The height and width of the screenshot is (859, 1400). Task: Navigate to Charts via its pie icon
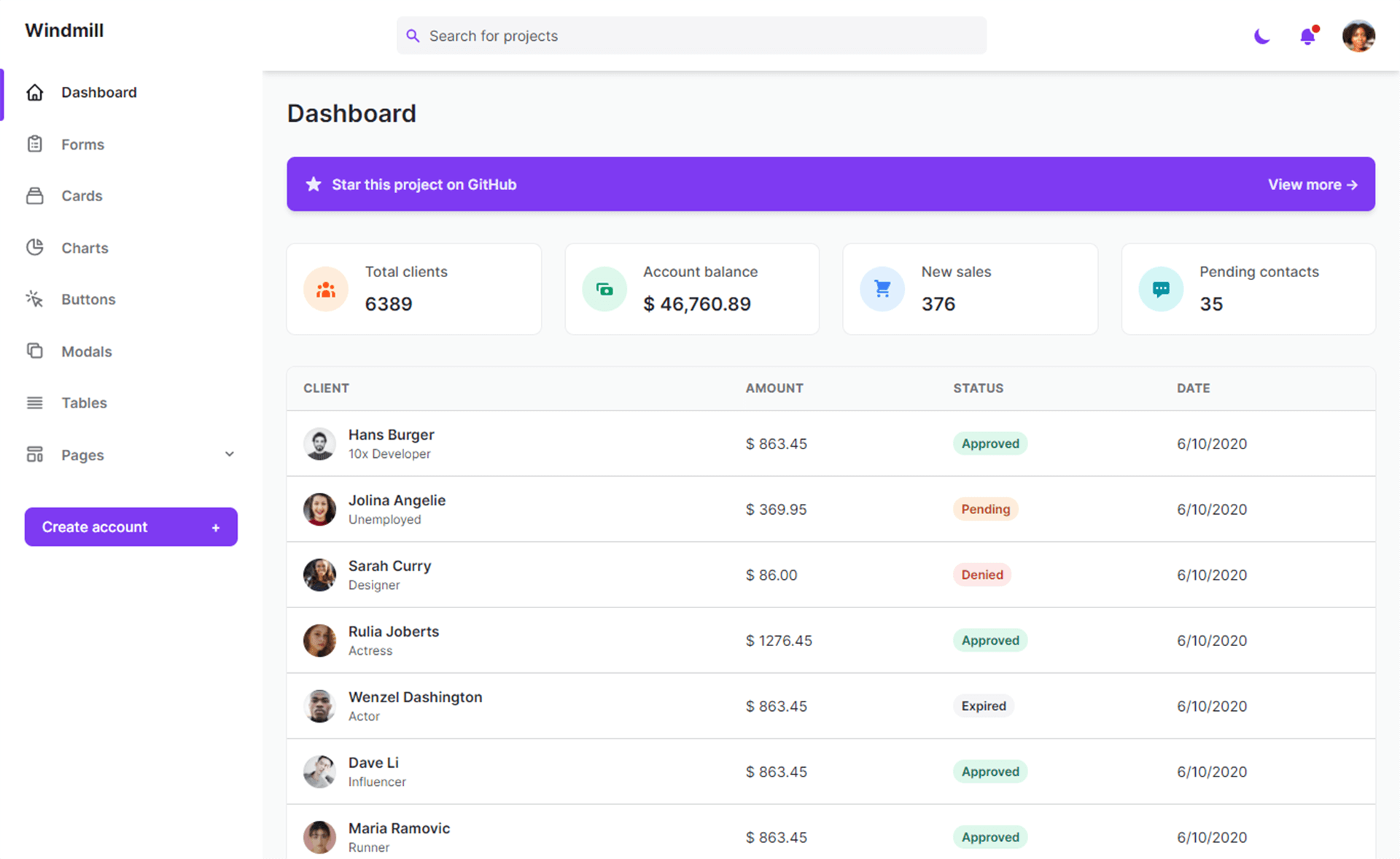click(x=34, y=247)
